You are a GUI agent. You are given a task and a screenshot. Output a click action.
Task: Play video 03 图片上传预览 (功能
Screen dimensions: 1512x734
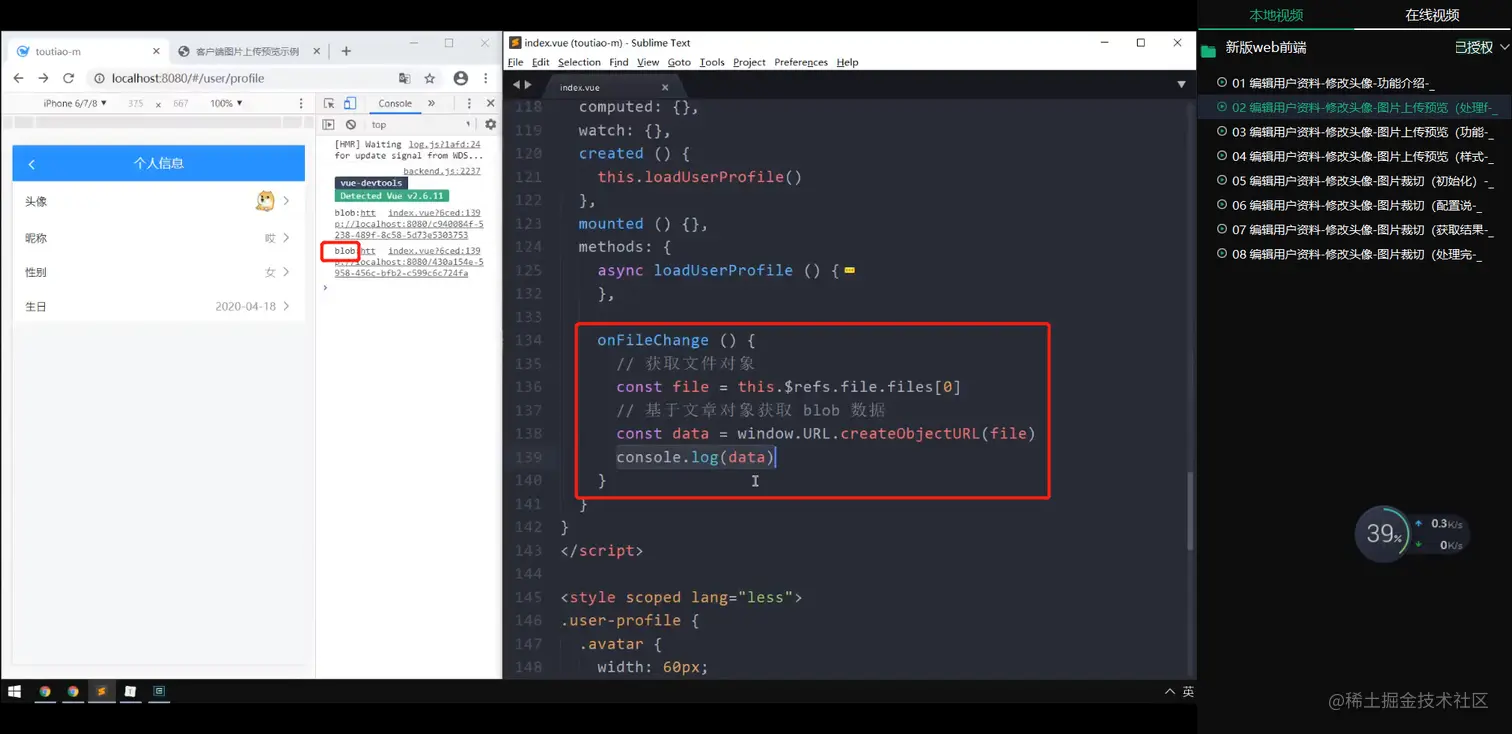click(1354, 132)
